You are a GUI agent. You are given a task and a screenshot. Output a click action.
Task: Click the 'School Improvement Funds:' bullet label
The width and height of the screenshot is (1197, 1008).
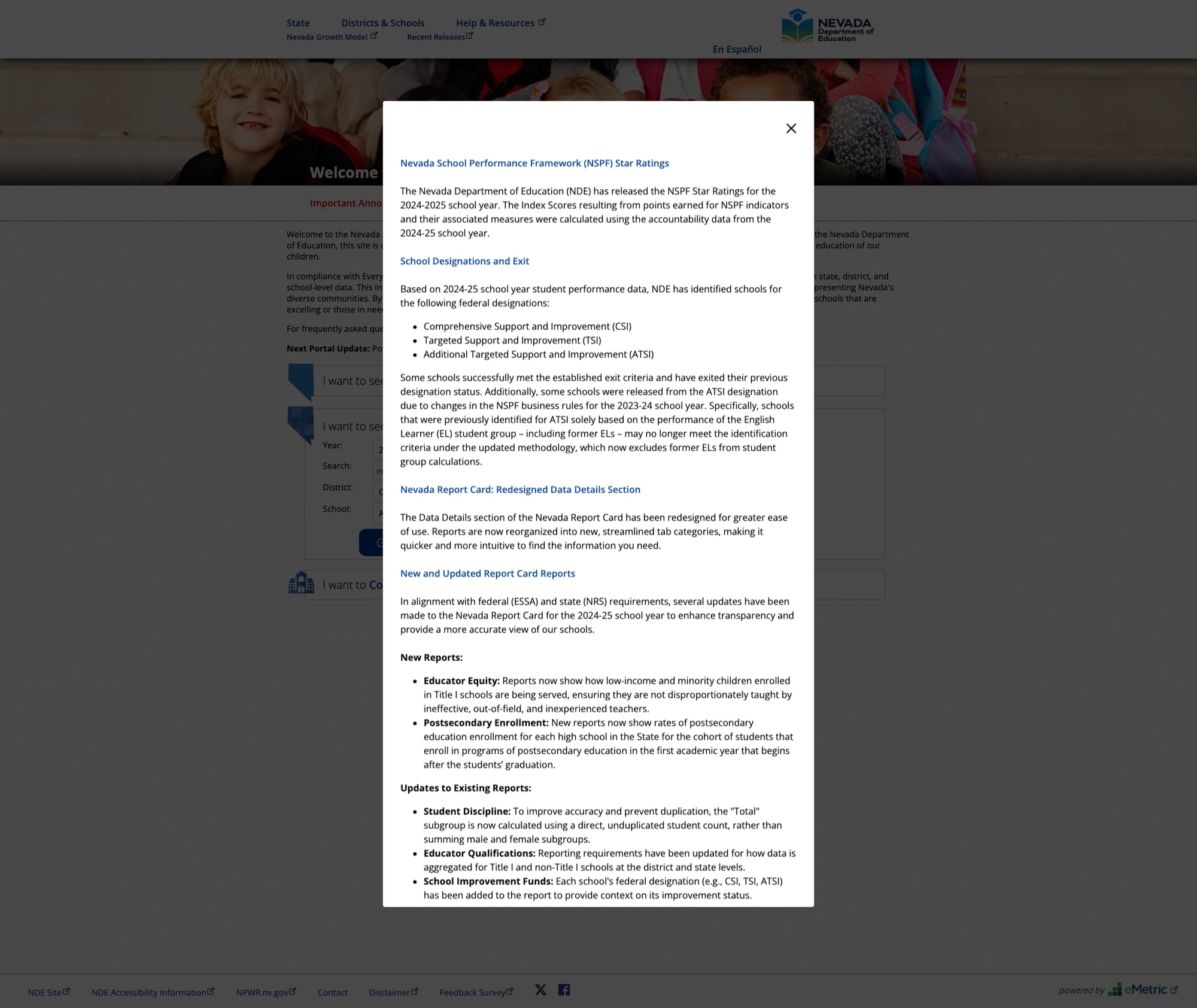coord(488,881)
